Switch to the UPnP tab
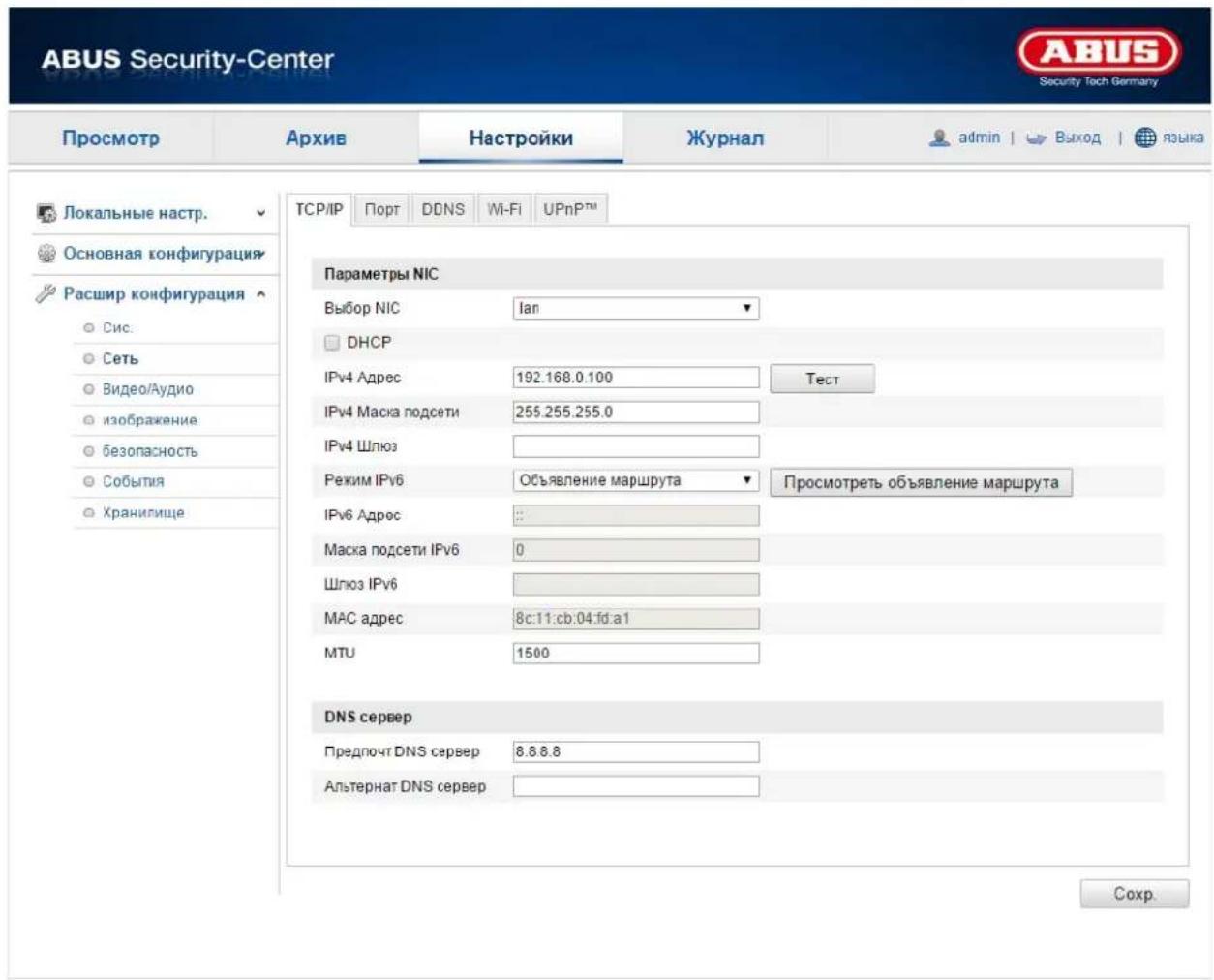Screen dimensions: 1214x980 [570, 209]
